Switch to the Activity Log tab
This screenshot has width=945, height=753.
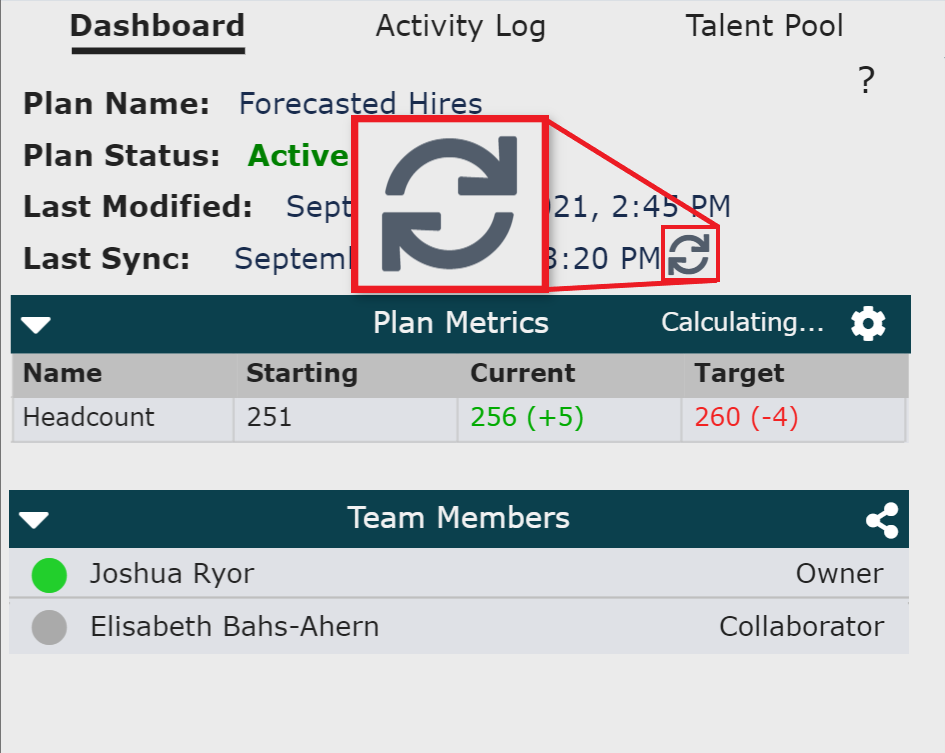click(460, 26)
